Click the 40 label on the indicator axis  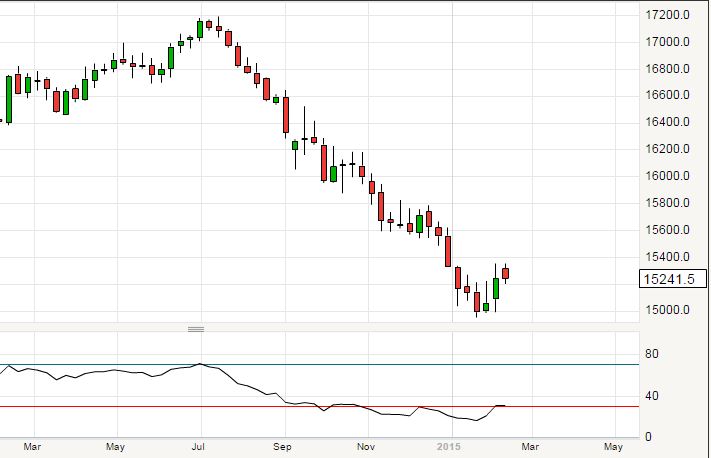(x=650, y=395)
